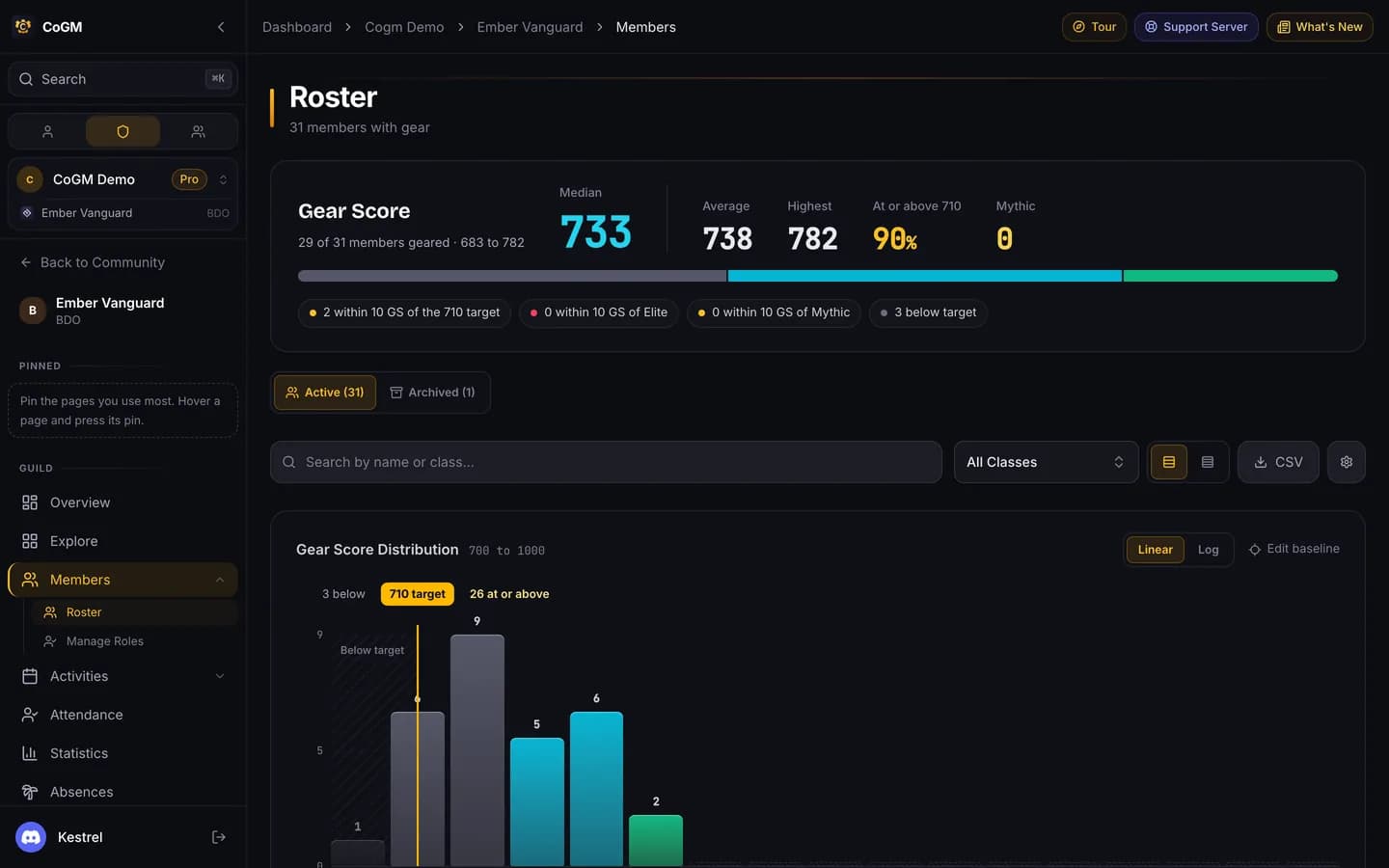The image size is (1389, 868).
Task: Open the Explore page
Action: tap(123, 541)
